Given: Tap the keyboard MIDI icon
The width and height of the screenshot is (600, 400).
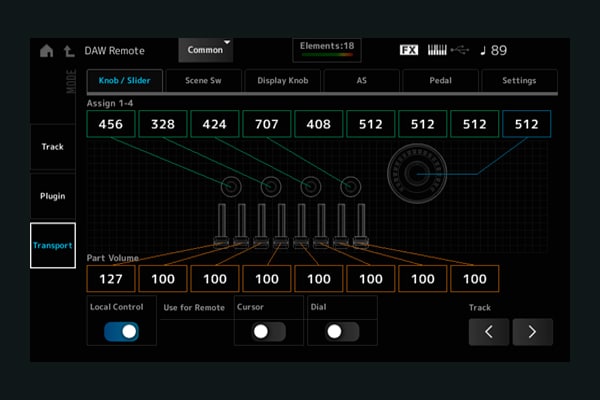Looking at the screenshot, I should [437, 50].
